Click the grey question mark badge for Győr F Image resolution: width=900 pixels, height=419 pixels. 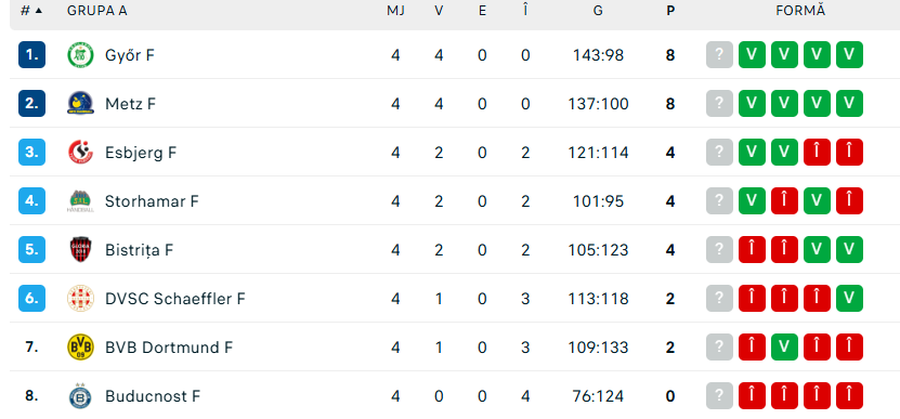[x=719, y=55]
